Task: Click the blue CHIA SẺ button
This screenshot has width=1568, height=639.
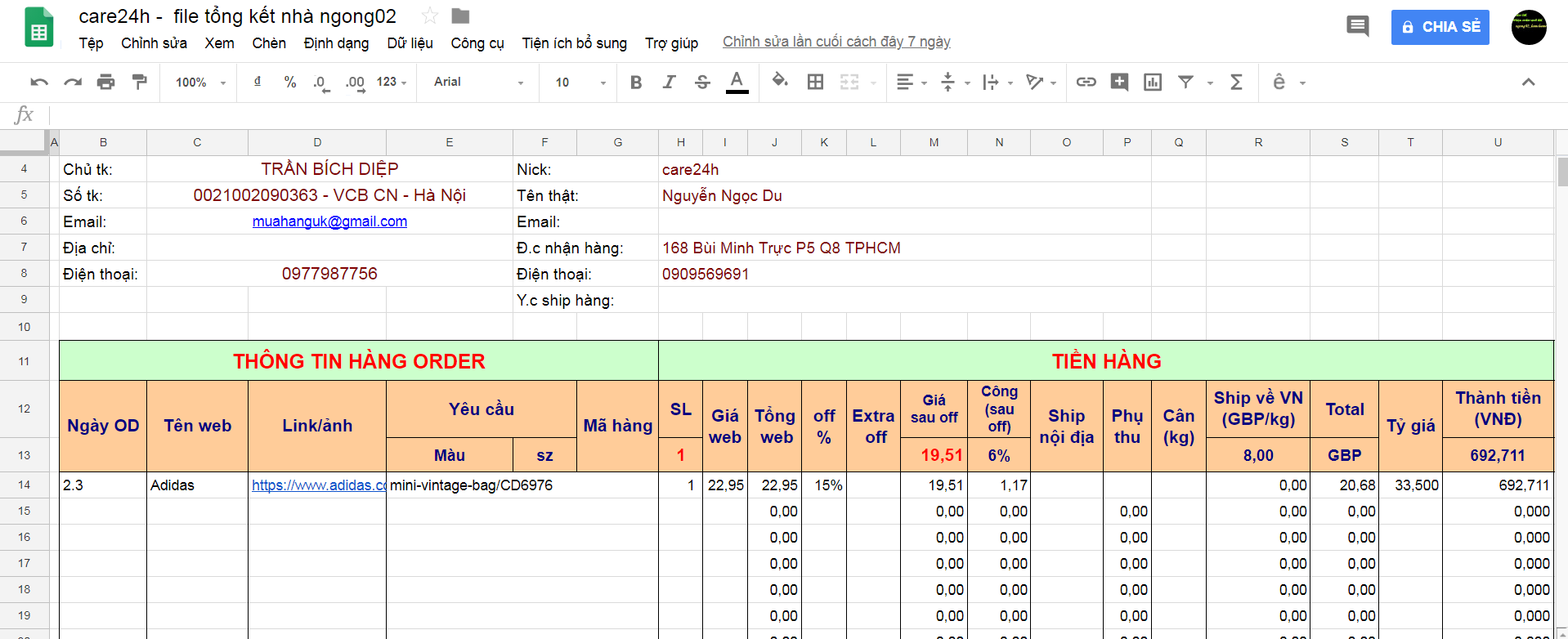Action: pyautogui.click(x=1440, y=27)
